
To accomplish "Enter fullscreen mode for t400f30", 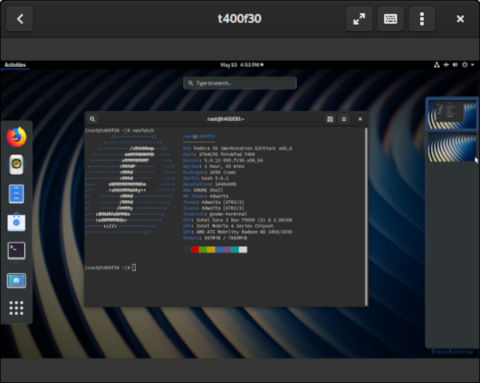I will point(359,19).
